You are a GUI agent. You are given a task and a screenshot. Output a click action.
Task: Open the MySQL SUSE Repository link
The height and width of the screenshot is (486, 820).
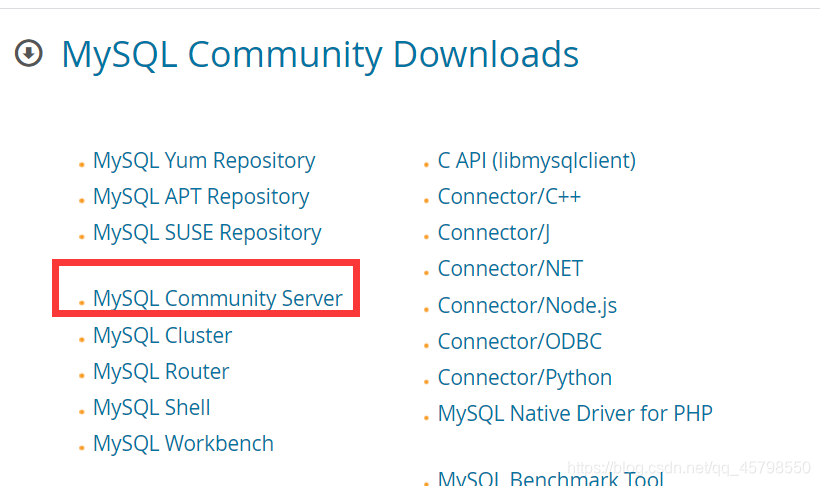(207, 233)
